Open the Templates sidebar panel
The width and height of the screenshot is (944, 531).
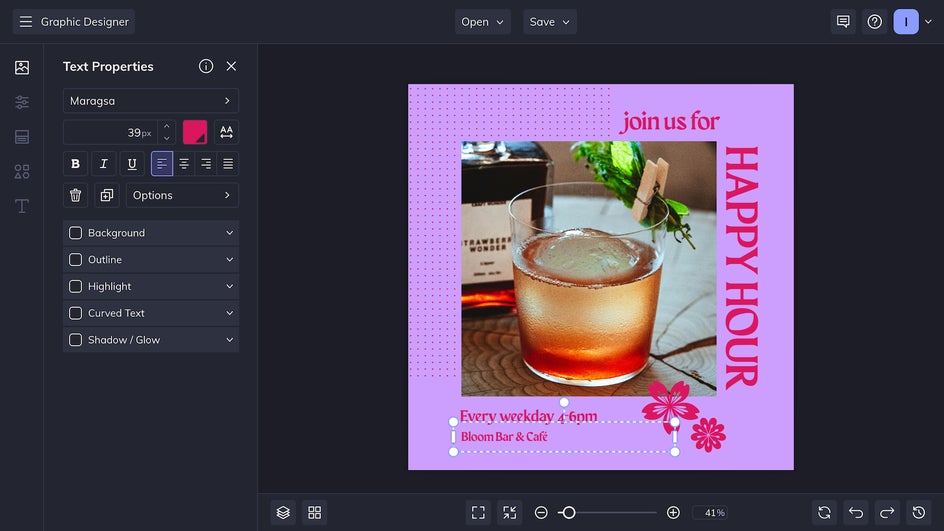[22, 137]
